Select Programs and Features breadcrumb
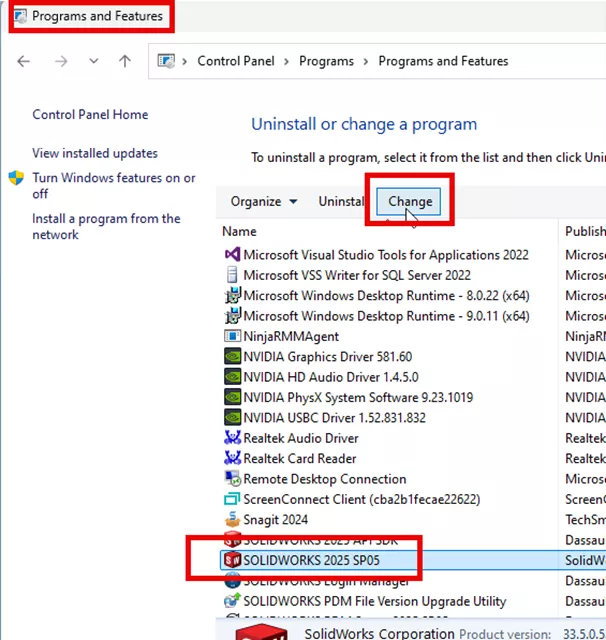The width and height of the screenshot is (606, 640). pos(443,61)
